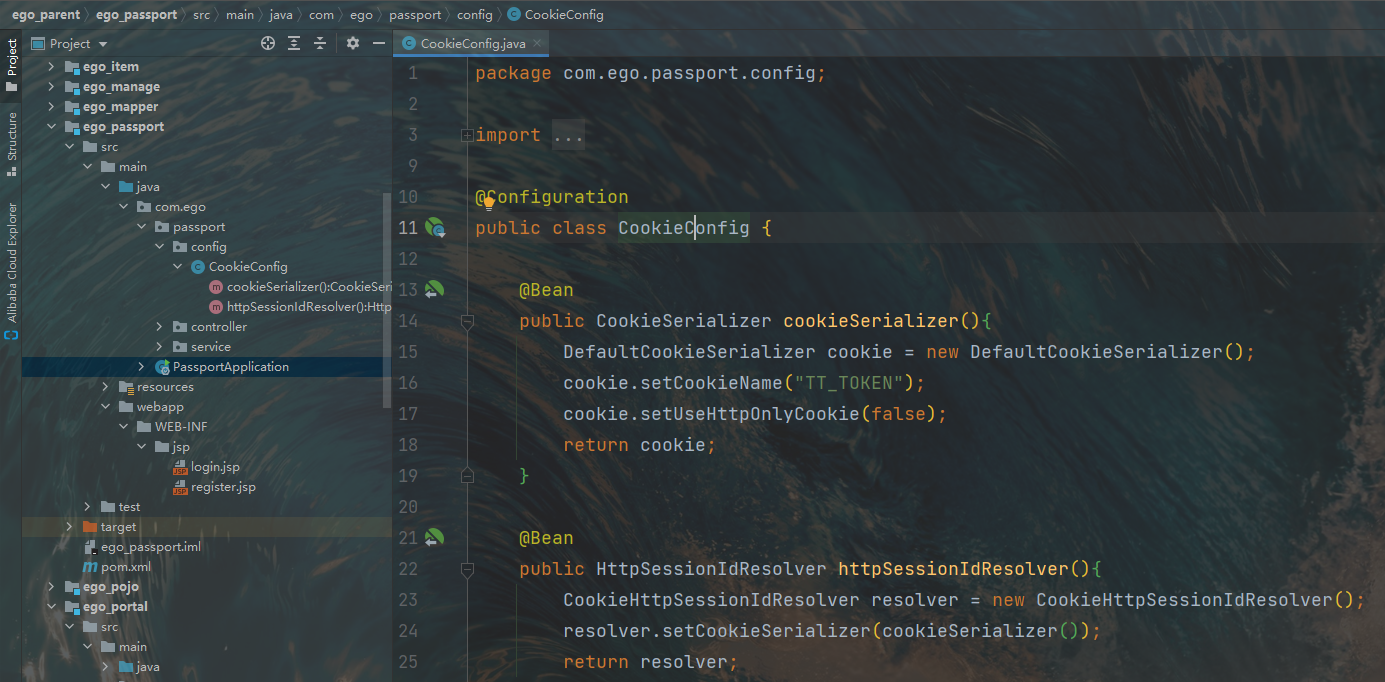The image size is (1385, 682).
Task: Collapse the ego_passport module
Action: coord(51,127)
